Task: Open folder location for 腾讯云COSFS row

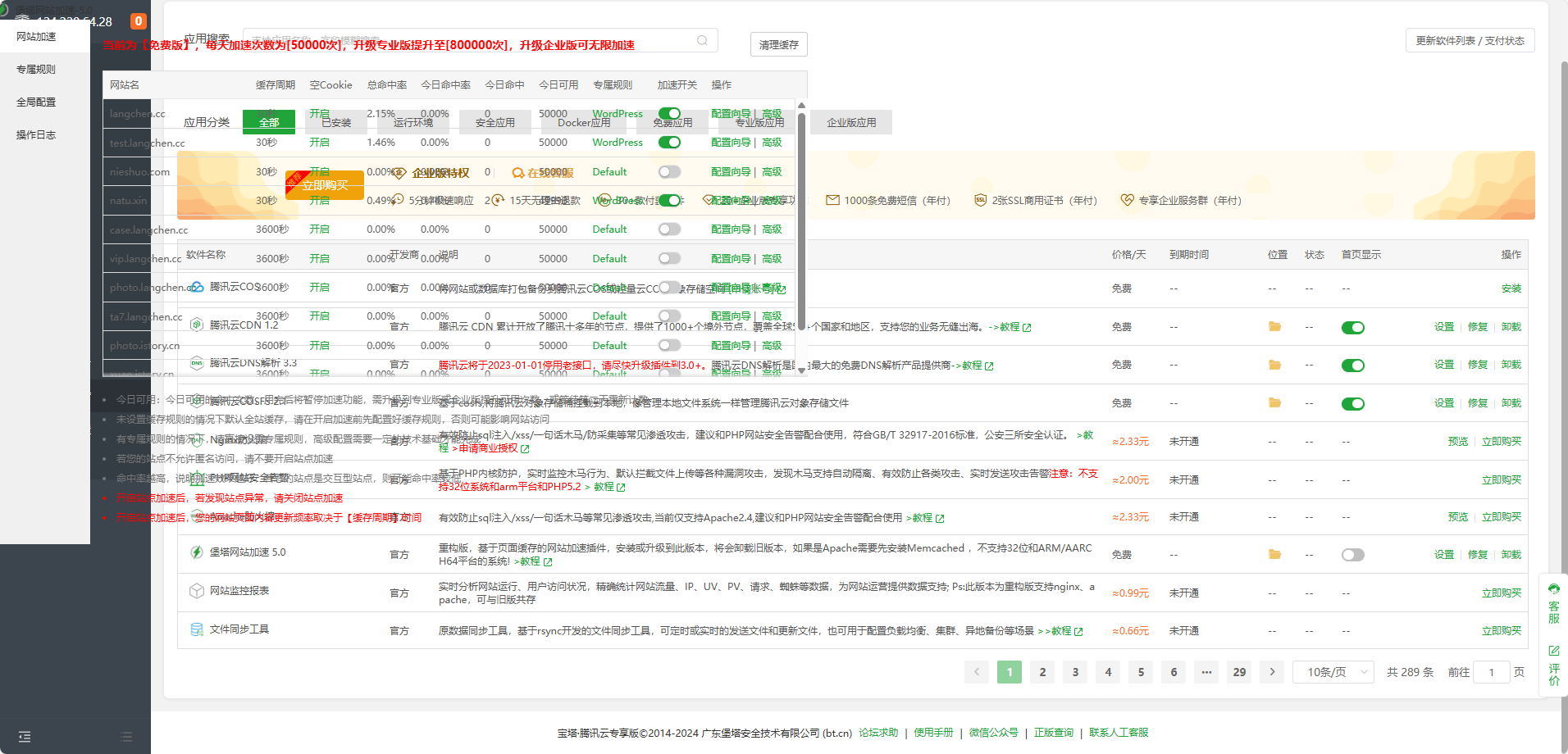Action: [x=1274, y=402]
